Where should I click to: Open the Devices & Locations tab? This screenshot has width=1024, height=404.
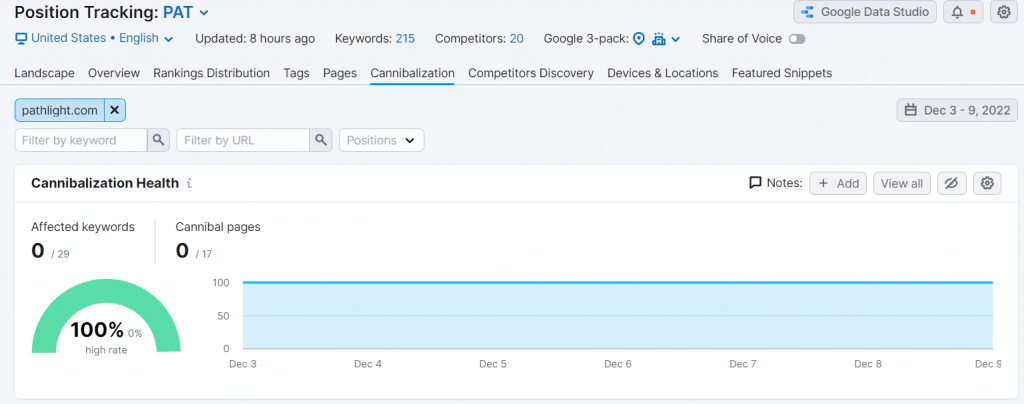tap(663, 73)
